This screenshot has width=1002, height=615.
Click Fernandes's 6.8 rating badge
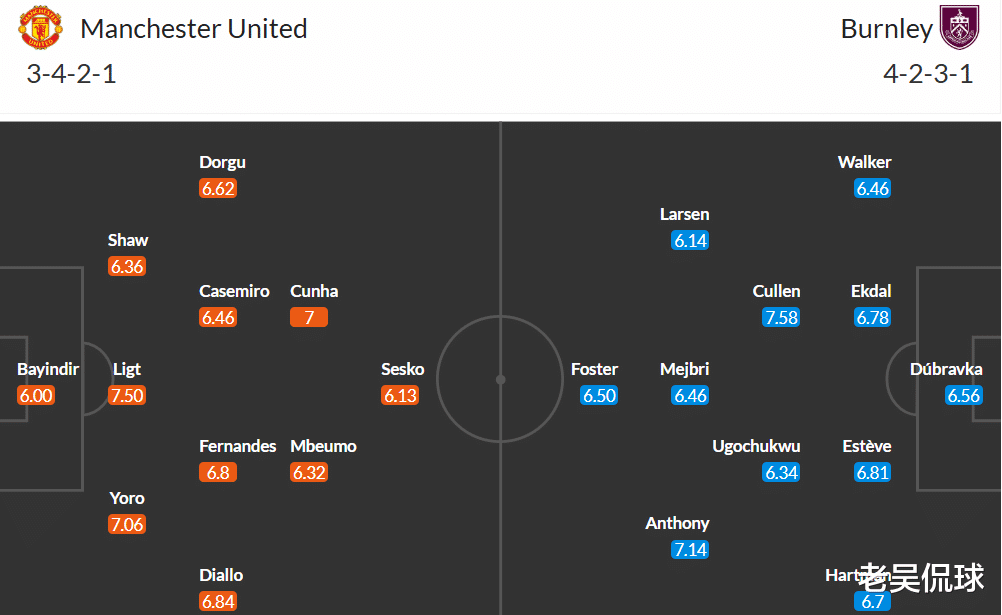[x=218, y=472]
